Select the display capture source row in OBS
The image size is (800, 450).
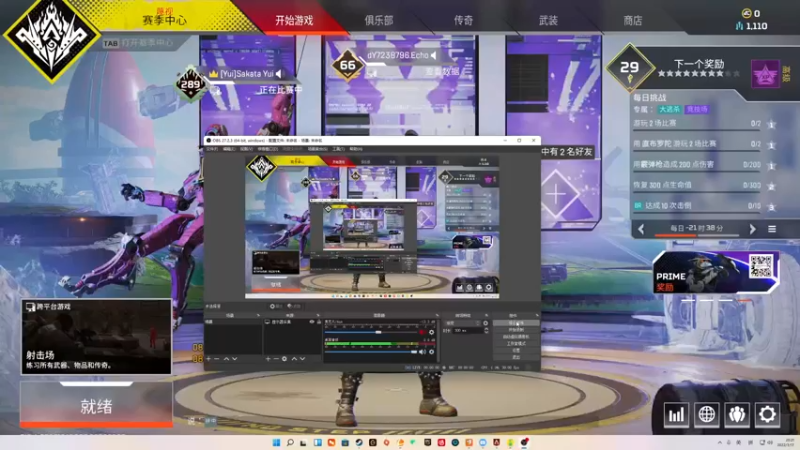293,322
